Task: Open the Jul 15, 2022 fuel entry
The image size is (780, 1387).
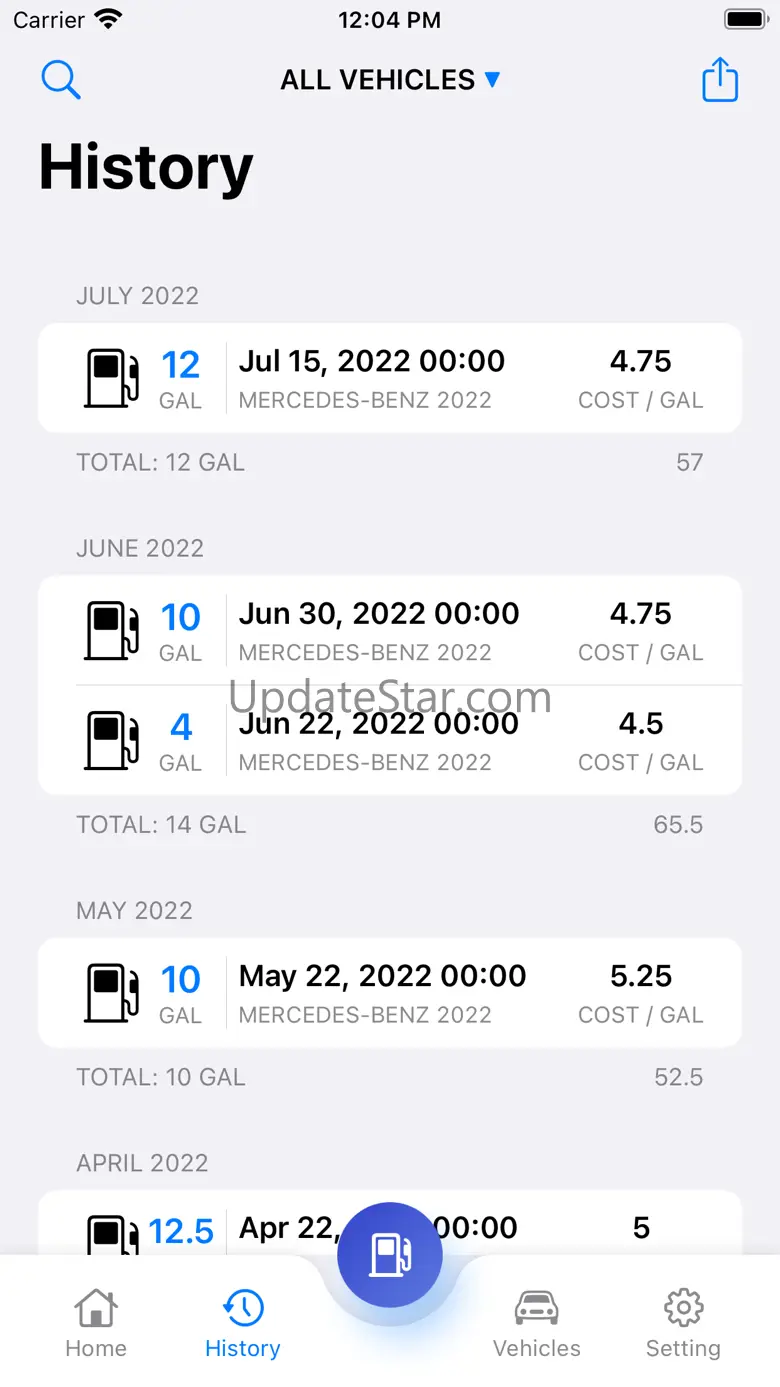Action: [390, 378]
